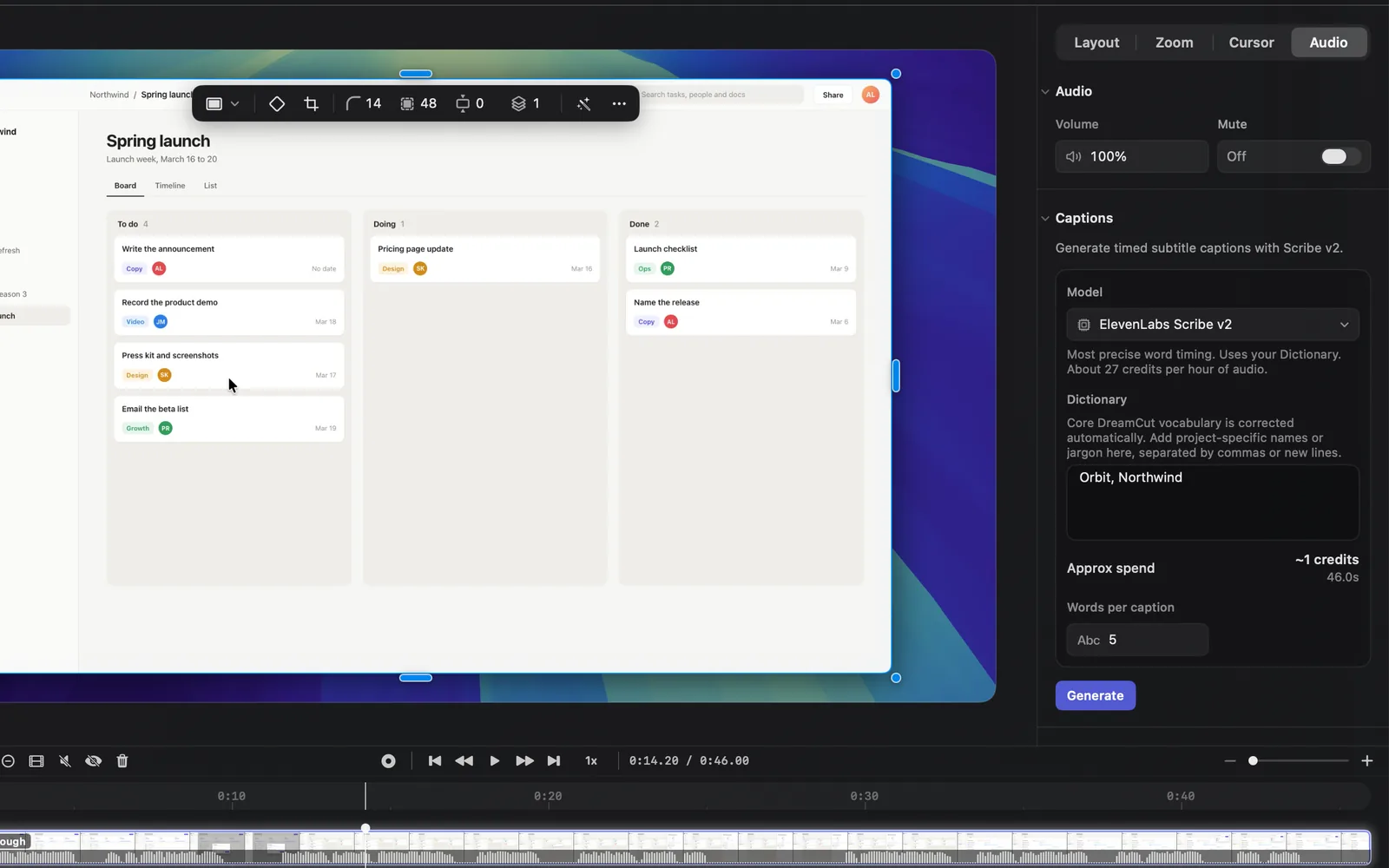Click the padding icon showing 48

click(x=418, y=103)
